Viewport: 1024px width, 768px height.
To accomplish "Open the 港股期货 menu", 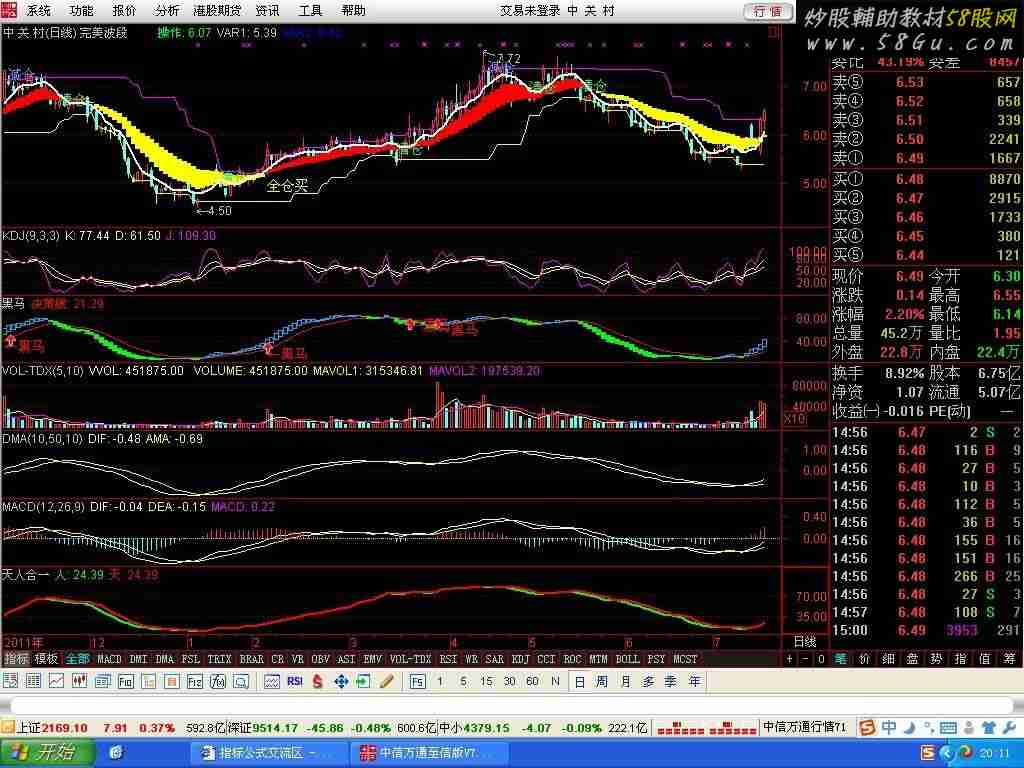I will pos(217,10).
